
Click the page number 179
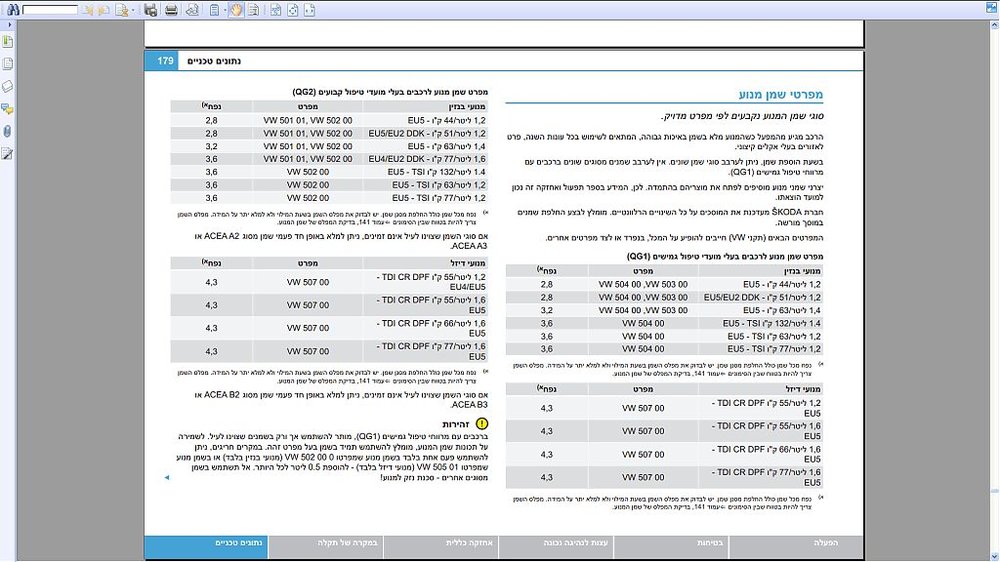tap(165, 61)
